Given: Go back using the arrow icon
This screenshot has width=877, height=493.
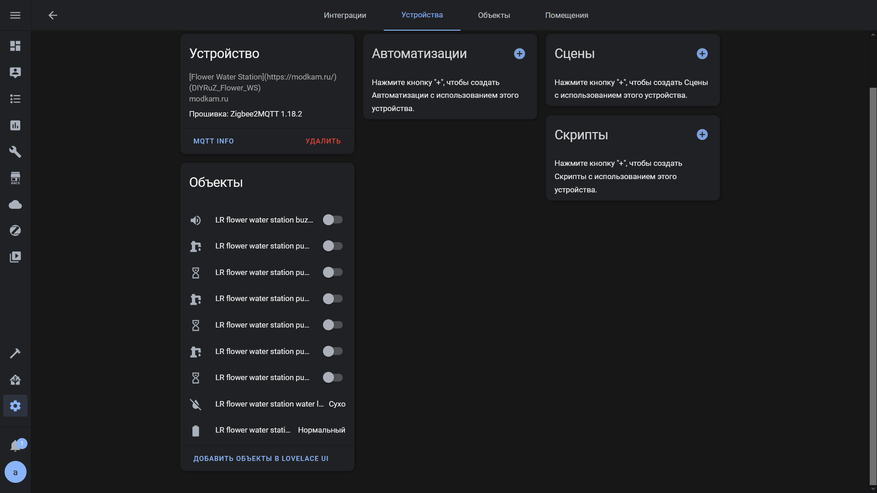Looking at the screenshot, I should [53, 15].
